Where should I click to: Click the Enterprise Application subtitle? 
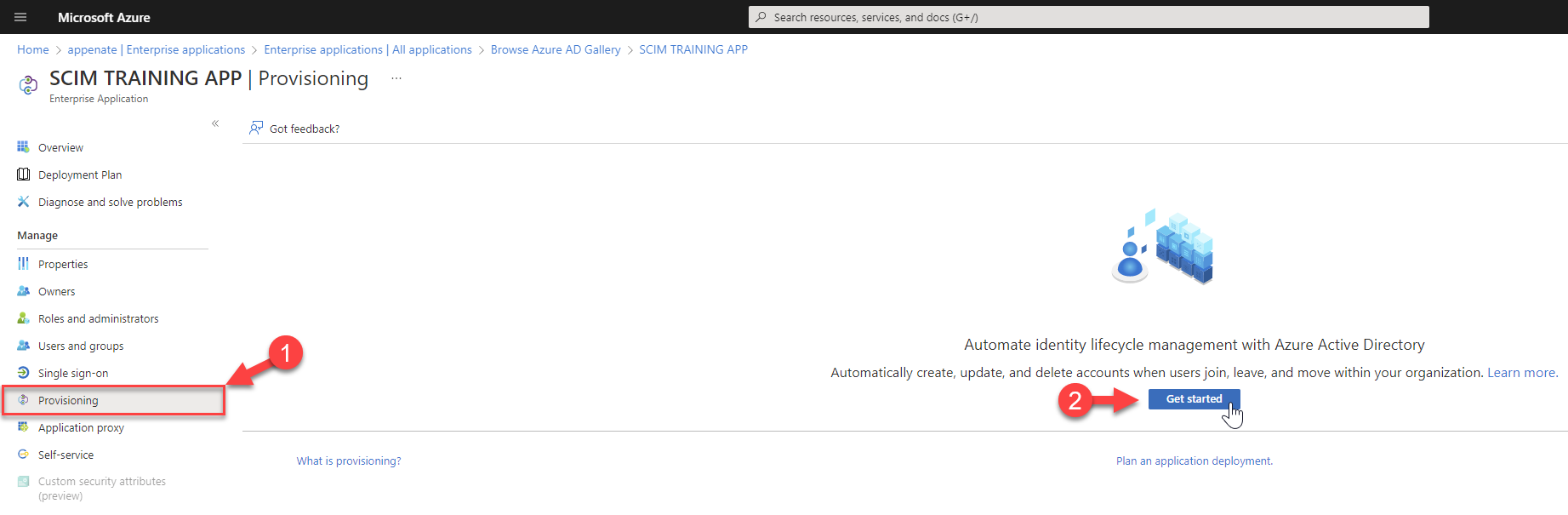point(99,99)
